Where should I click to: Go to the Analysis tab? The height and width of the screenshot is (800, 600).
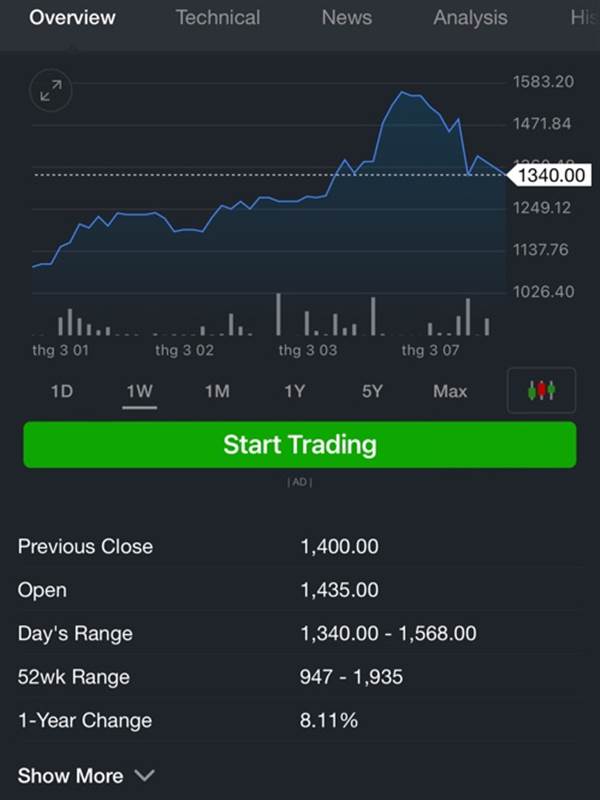coord(470,17)
